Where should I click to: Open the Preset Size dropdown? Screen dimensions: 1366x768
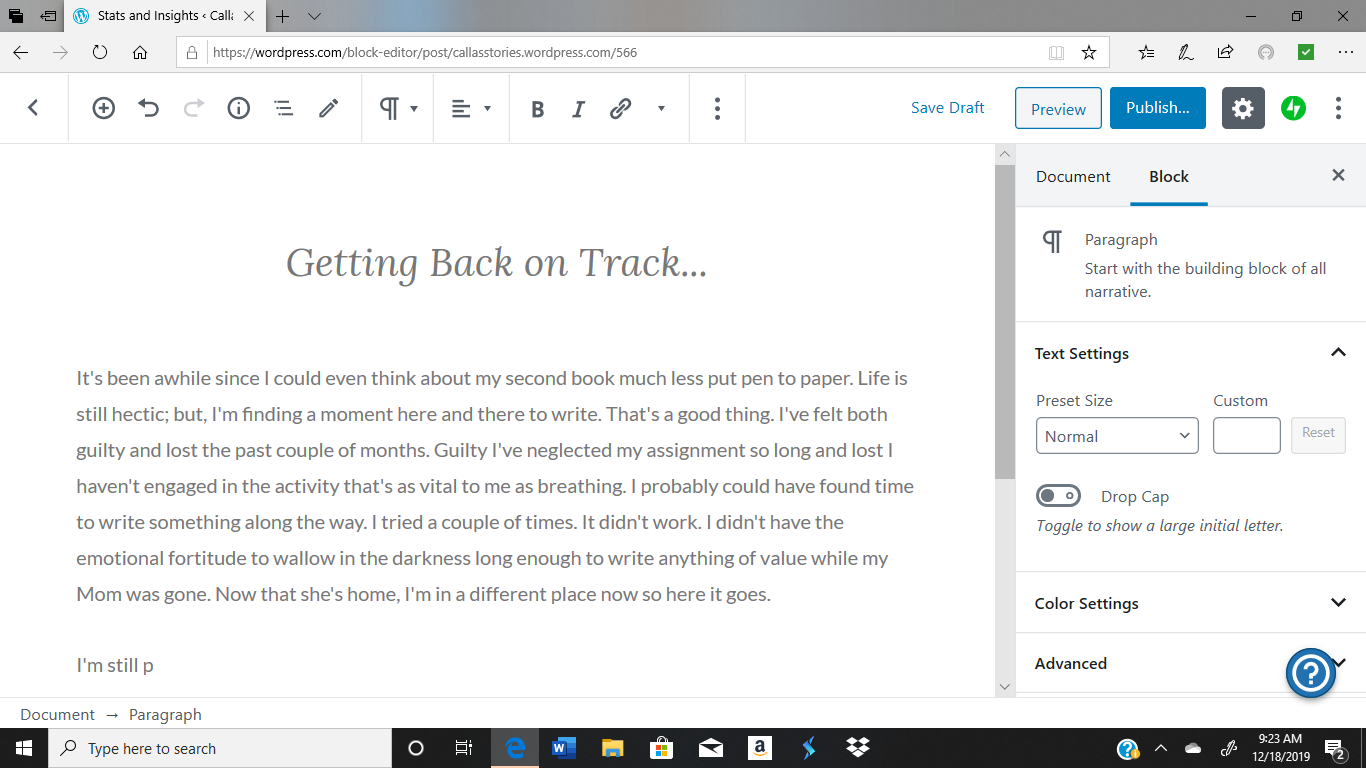tap(1117, 436)
